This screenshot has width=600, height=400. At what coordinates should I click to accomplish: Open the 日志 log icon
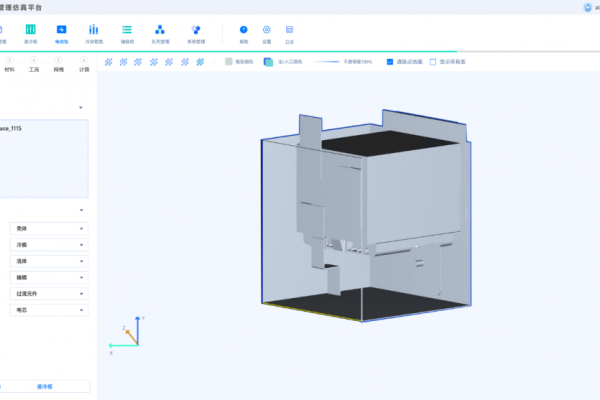coord(289,31)
